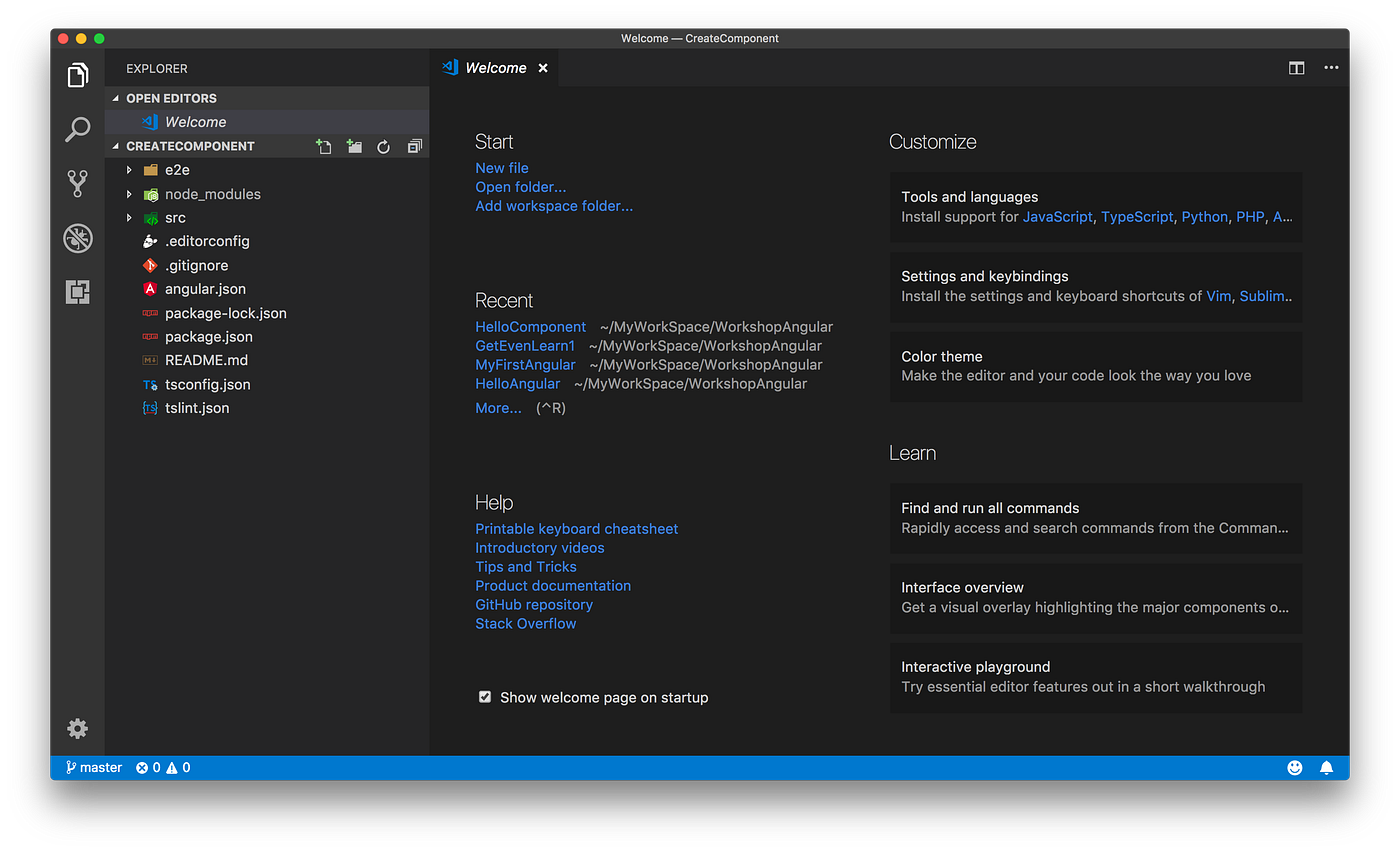Click the master branch status bar item
Screen dimensions: 1400x852
pyautogui.click(x=92, y=767)
